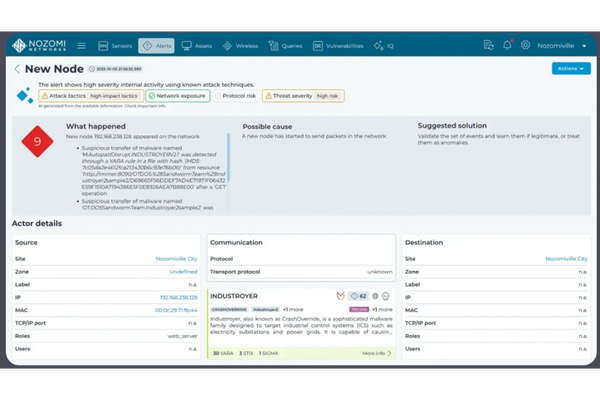Open the IQ assistant
Image resolution: width=600 pixels, height=400 pixels.
384,46
